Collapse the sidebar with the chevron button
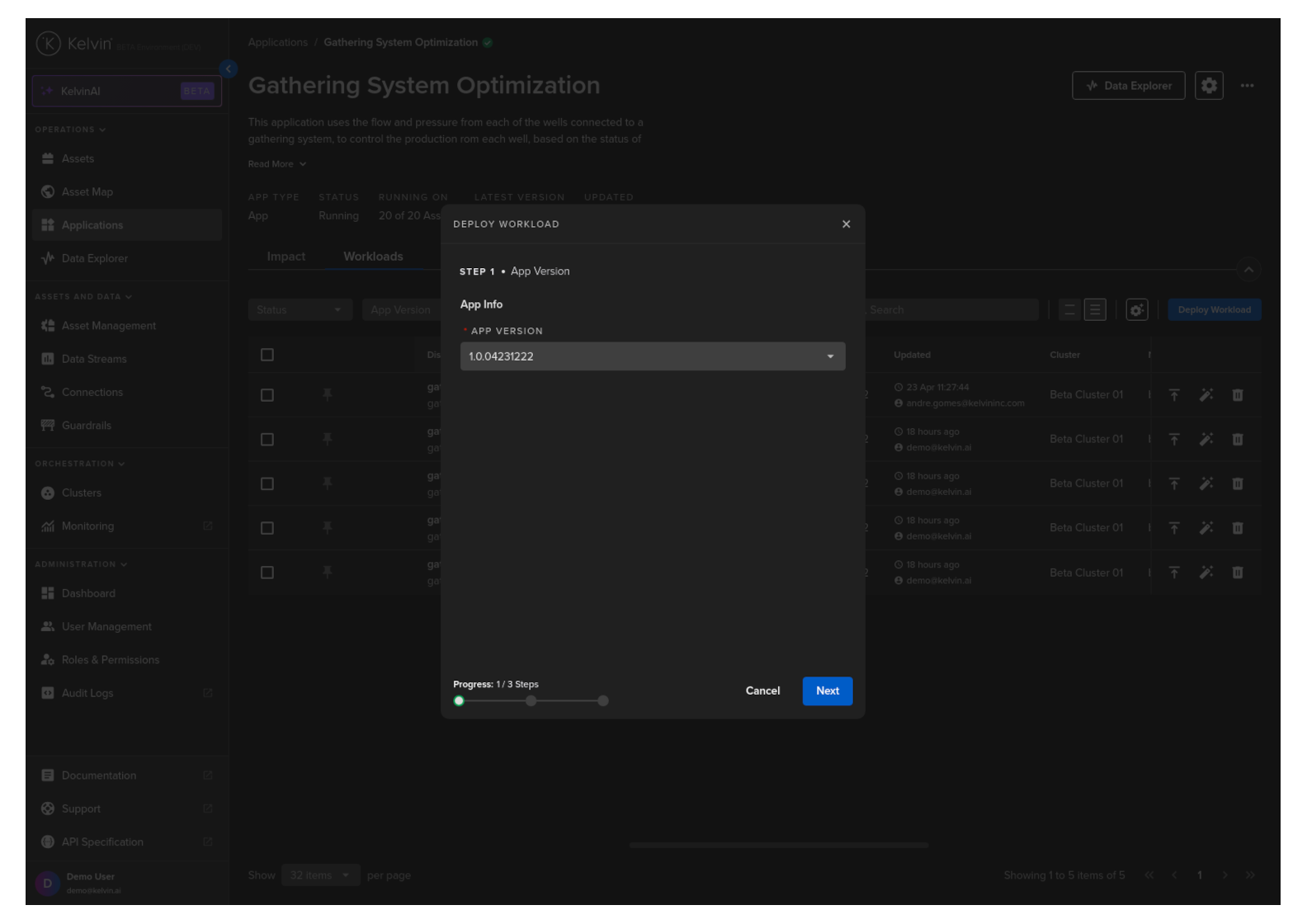Screen dimensions: 1307x924 229,69
